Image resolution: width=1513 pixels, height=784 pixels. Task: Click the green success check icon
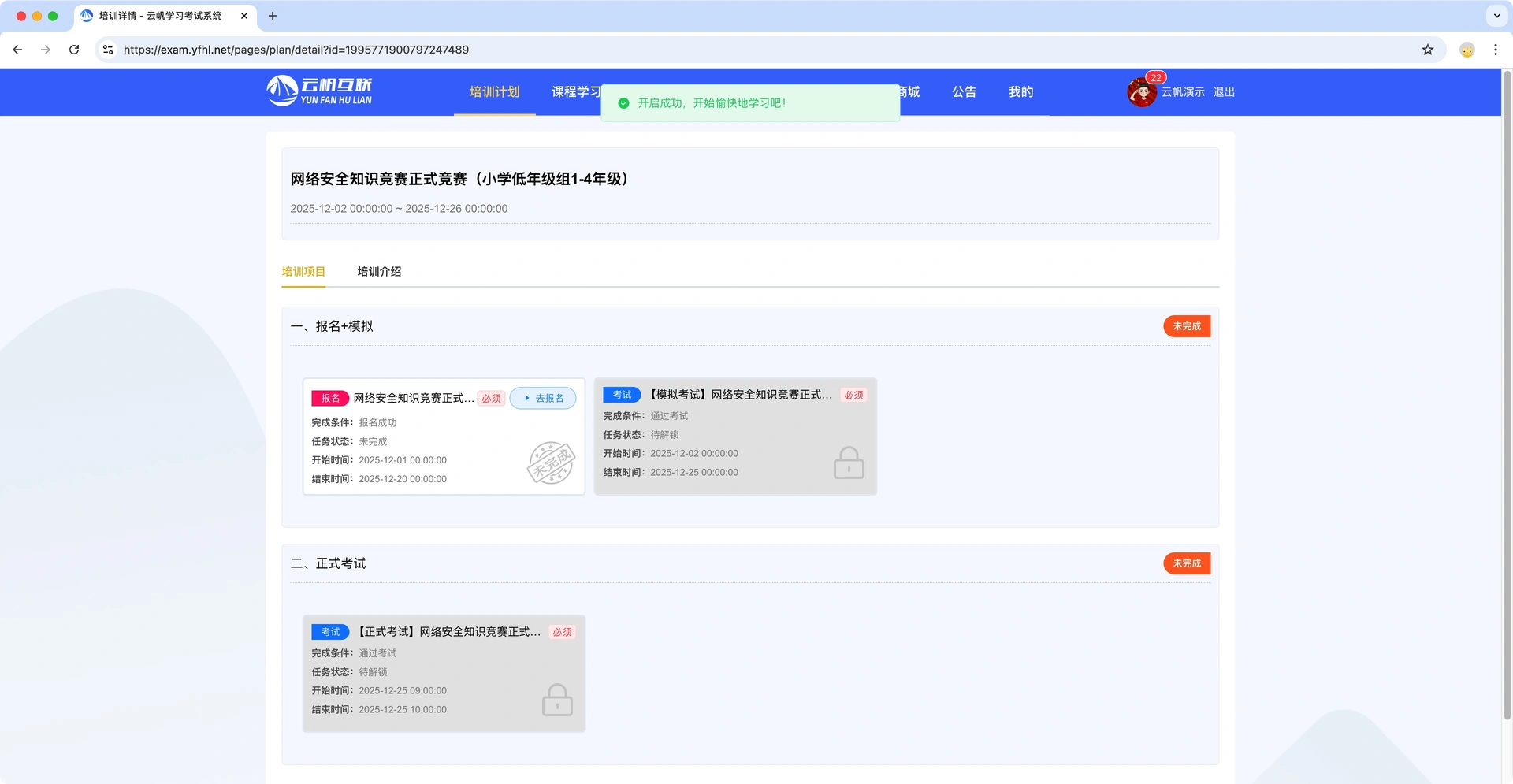[x=623, y=103]
